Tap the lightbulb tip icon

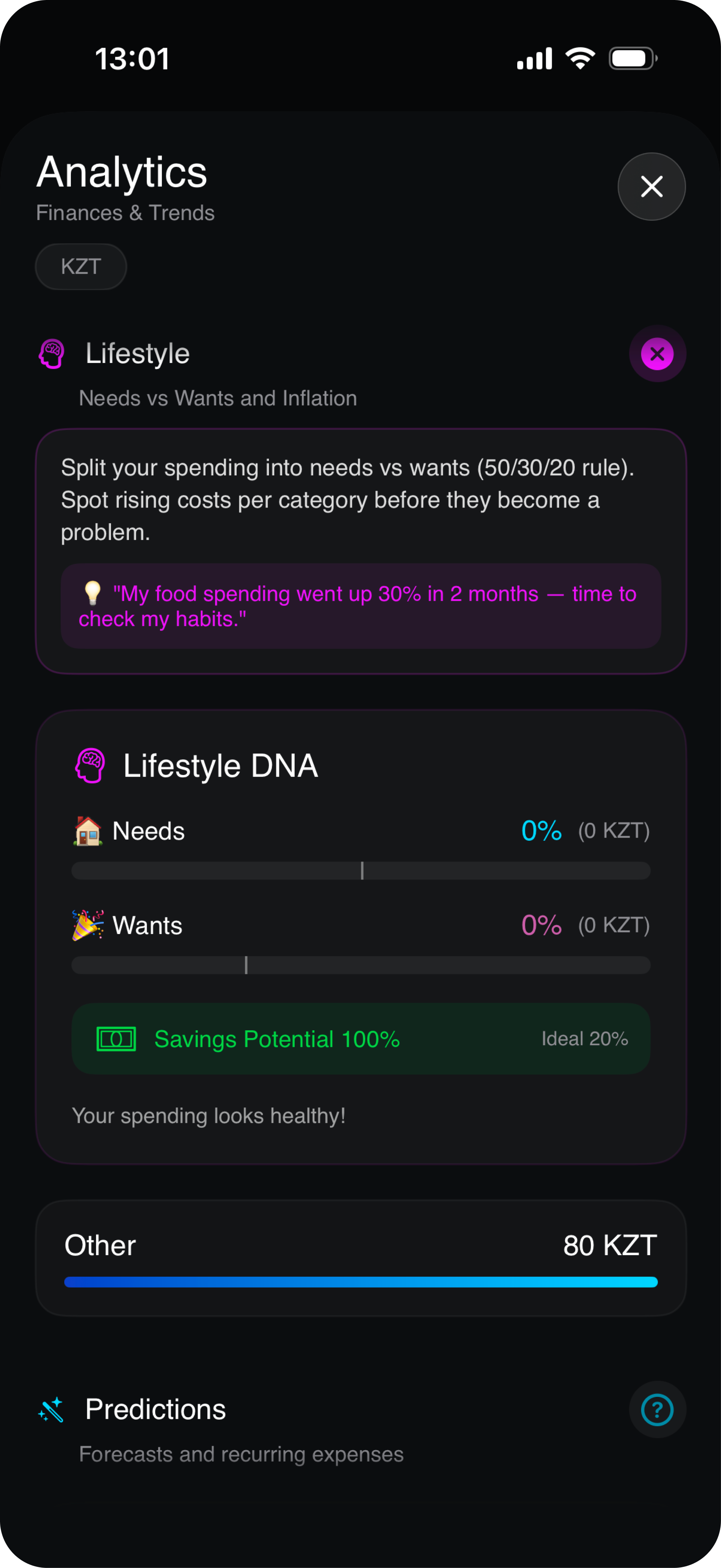(92, 593)
